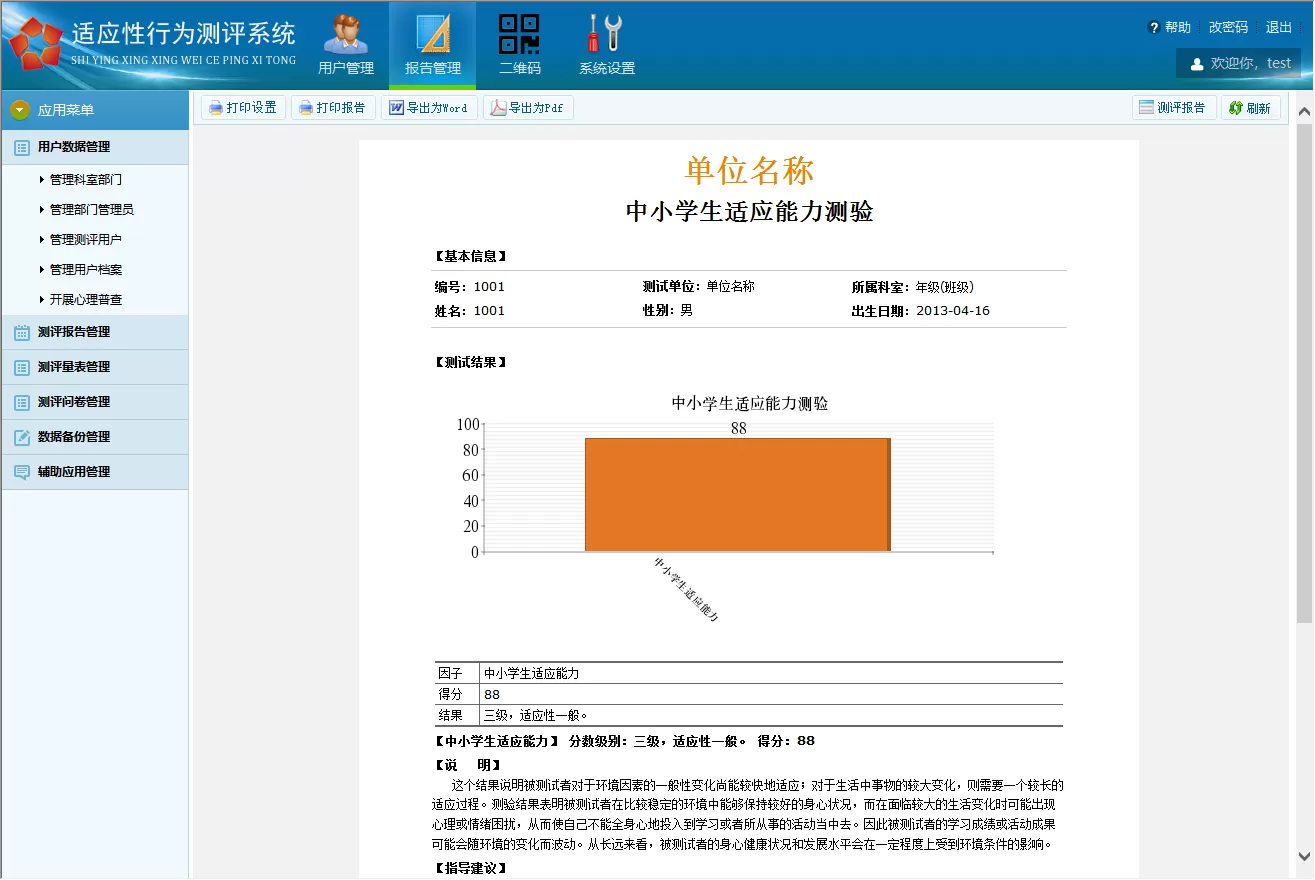Open 管理测评用户 in sidebar
Screen dimensions: 1315x880
point(86,240)
